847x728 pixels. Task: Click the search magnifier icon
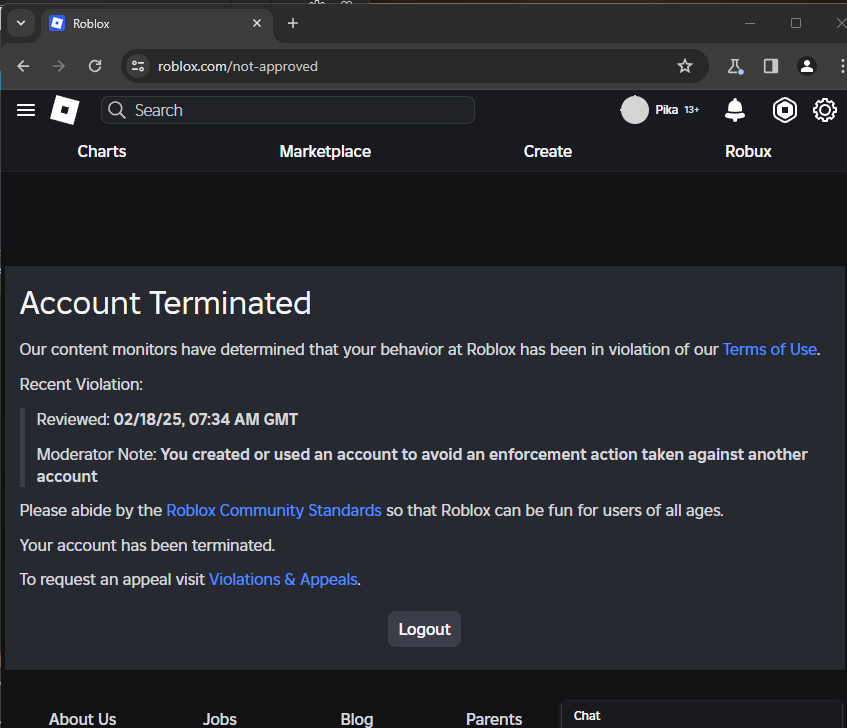tap(117, 110)
